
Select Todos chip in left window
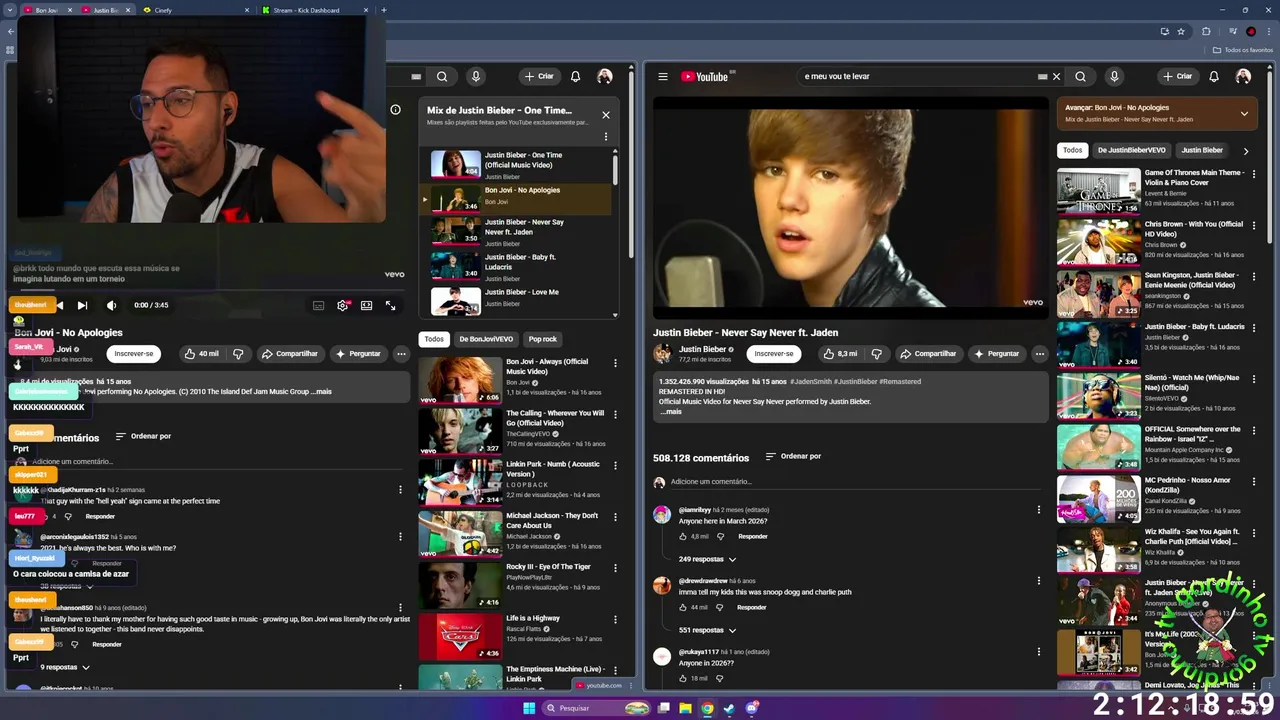point(434,339)
